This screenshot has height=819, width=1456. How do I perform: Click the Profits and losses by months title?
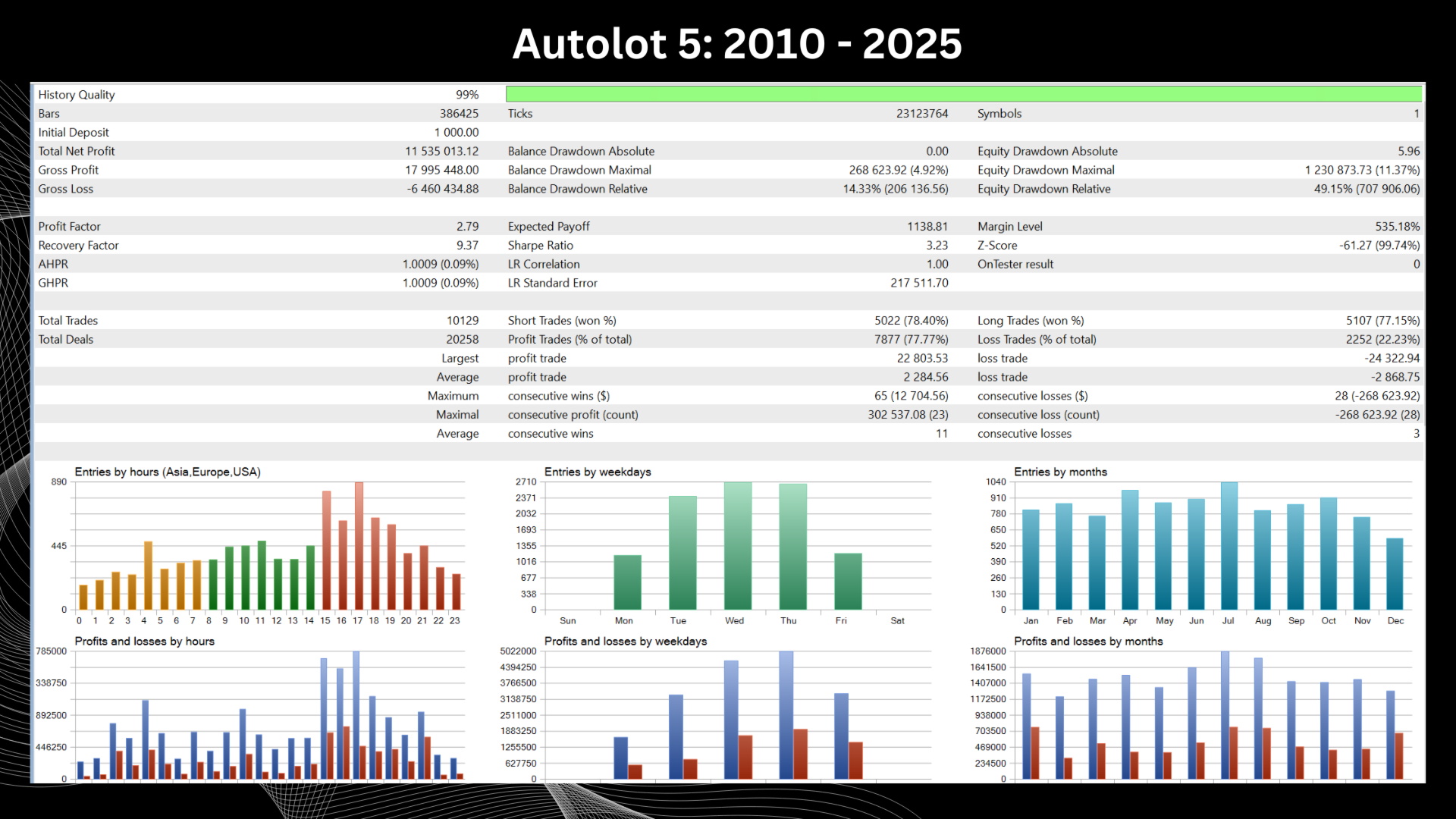point(1087,641)
